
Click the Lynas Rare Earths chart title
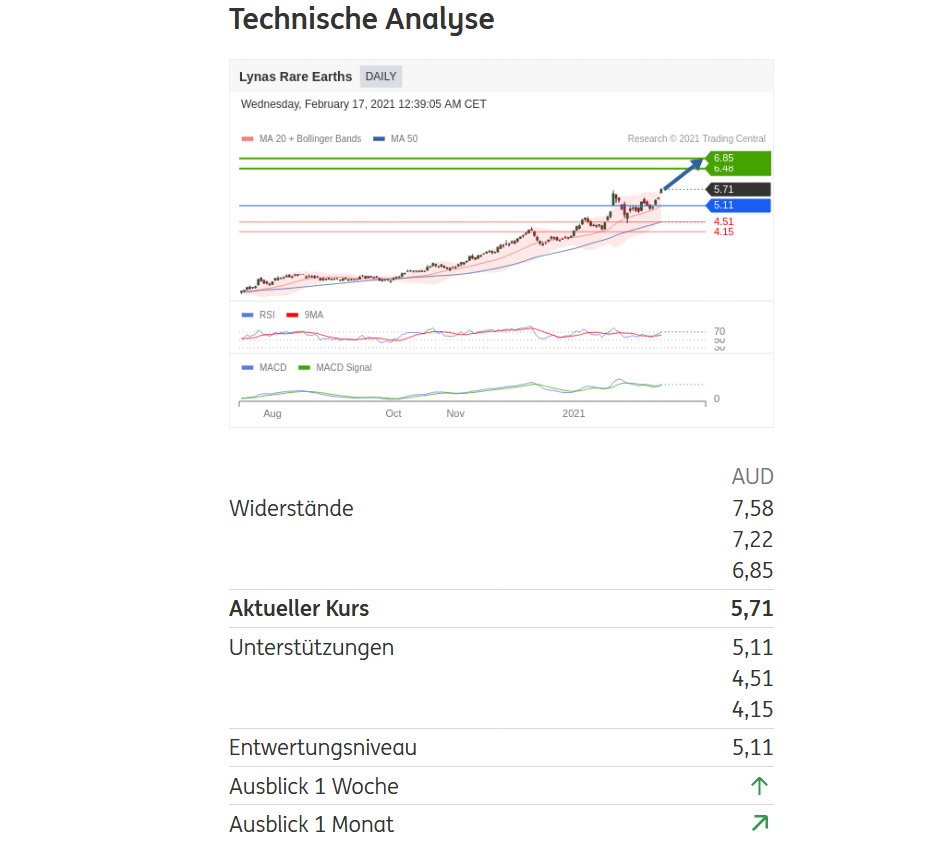point(295,77)
